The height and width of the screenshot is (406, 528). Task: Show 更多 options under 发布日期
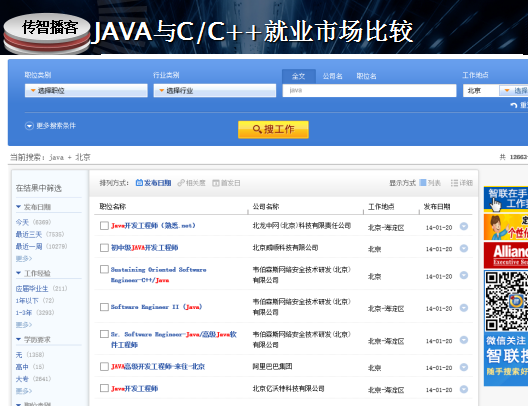point(24,259)
